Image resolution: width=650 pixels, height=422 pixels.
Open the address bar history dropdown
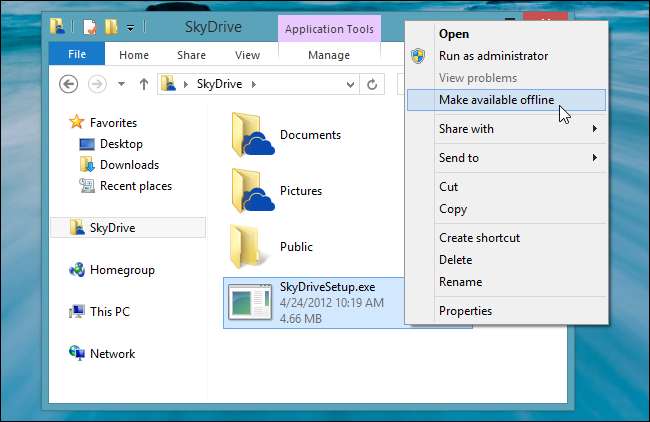pos(350,84)
